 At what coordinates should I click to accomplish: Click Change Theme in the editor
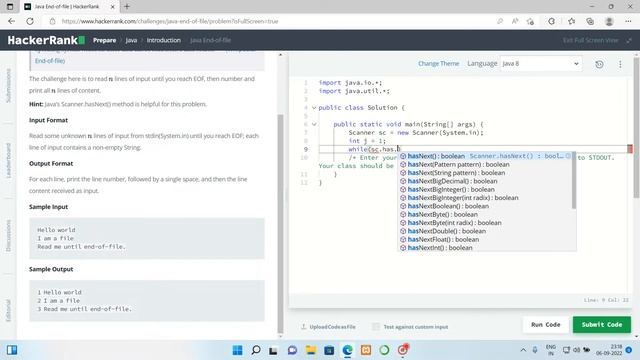point(438,64)
